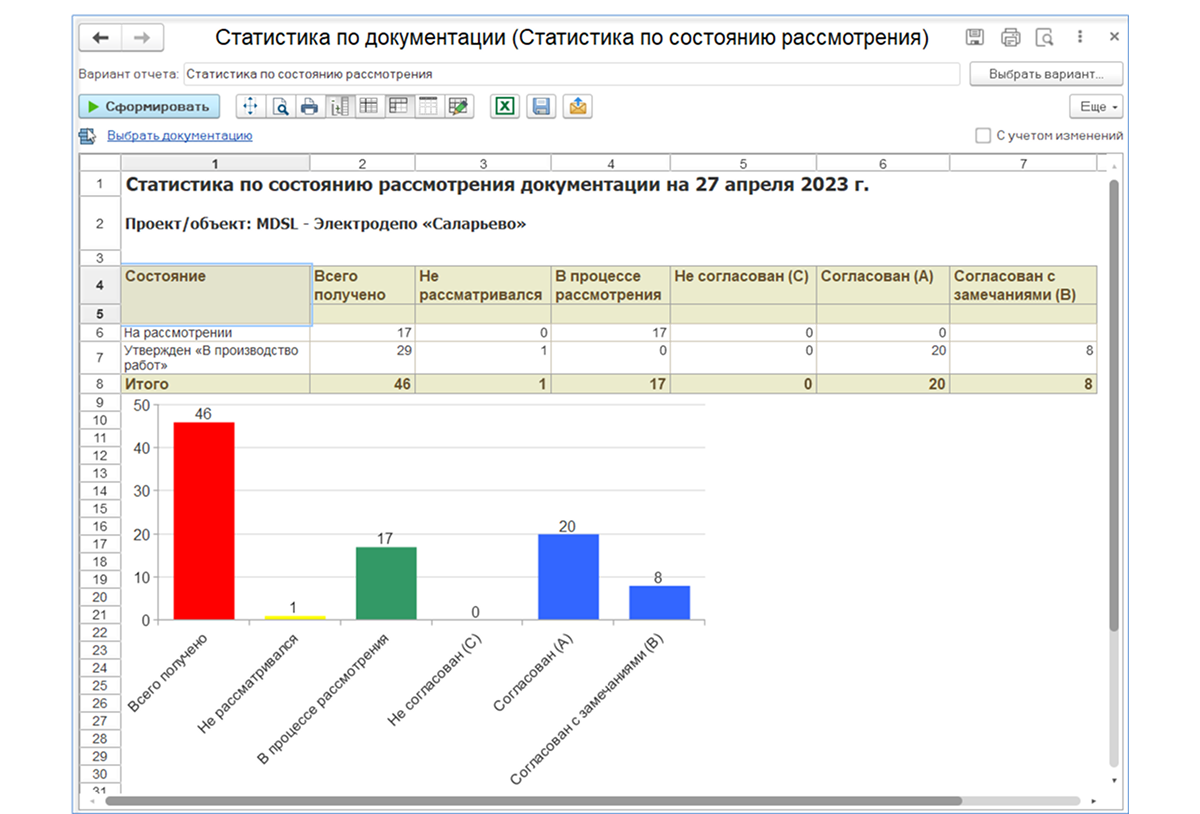Select the На рассмотрении row cell
Viewport: 1200px width, 814px height.
click(x=215, y=332)
